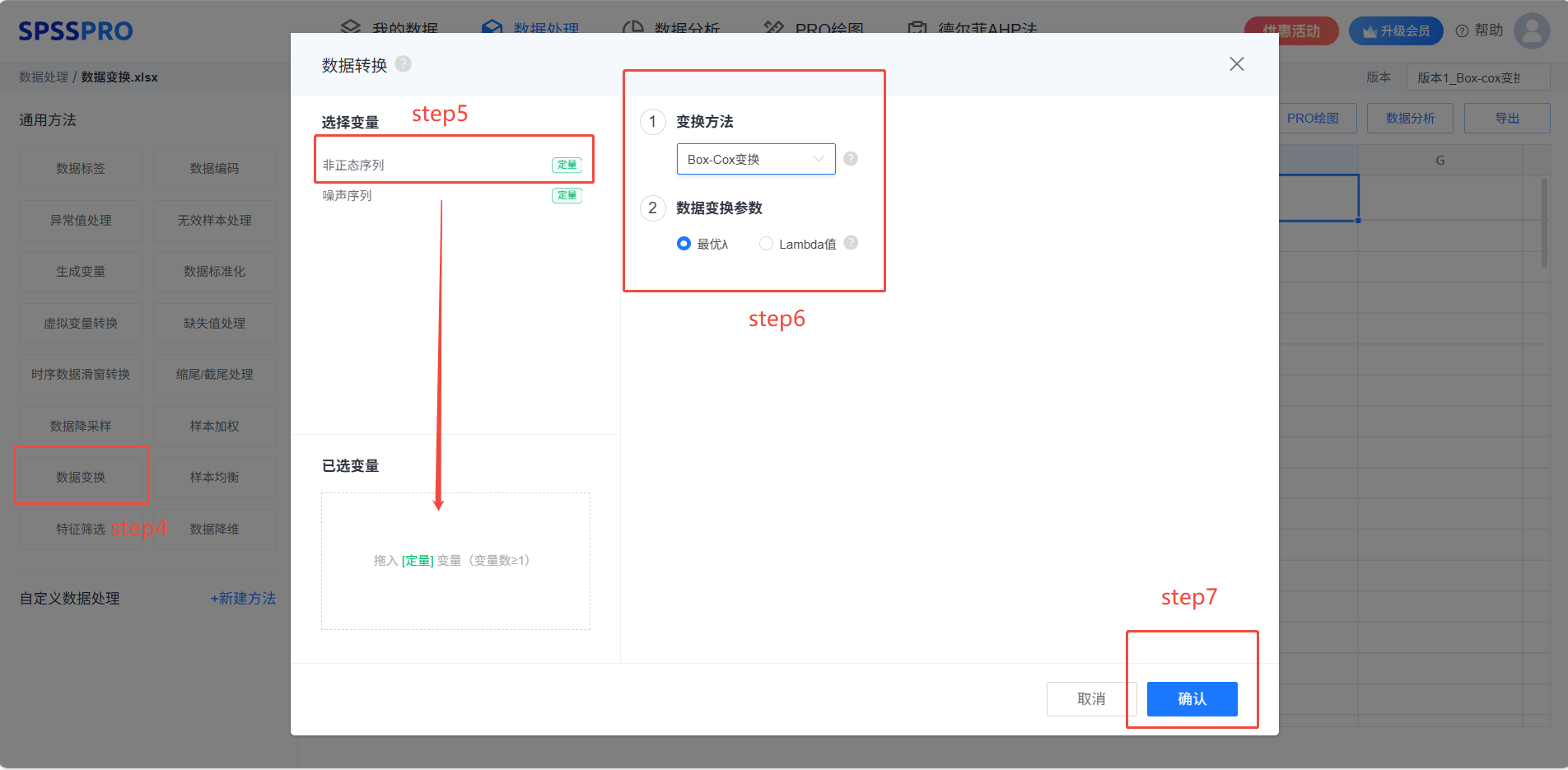Click the 升级会员 crown button
Screen dimensions: 1568x770
[x=1395, y=31]
